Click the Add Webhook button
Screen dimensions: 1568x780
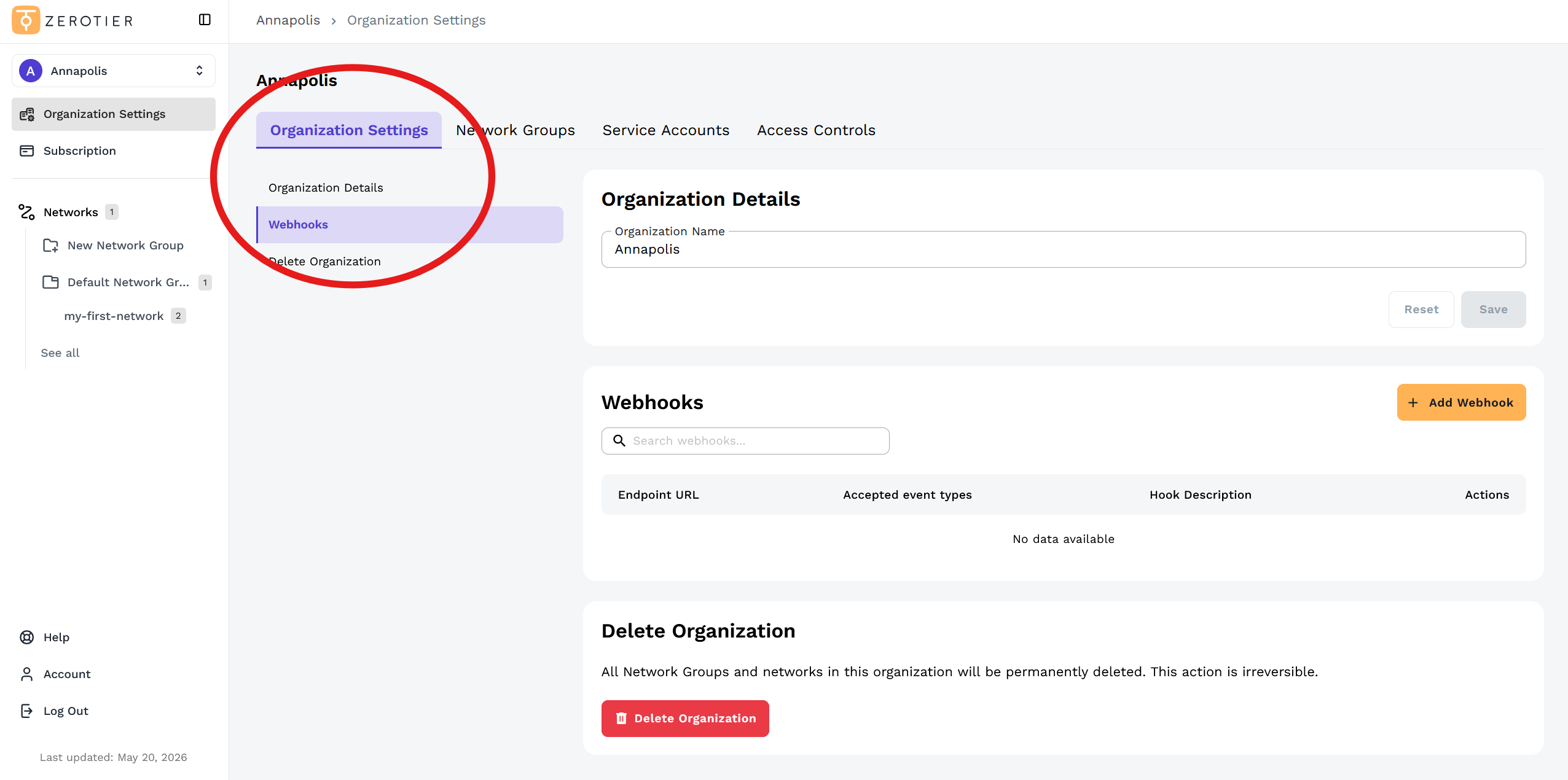pyautogui.click(x=1461, y=402)
